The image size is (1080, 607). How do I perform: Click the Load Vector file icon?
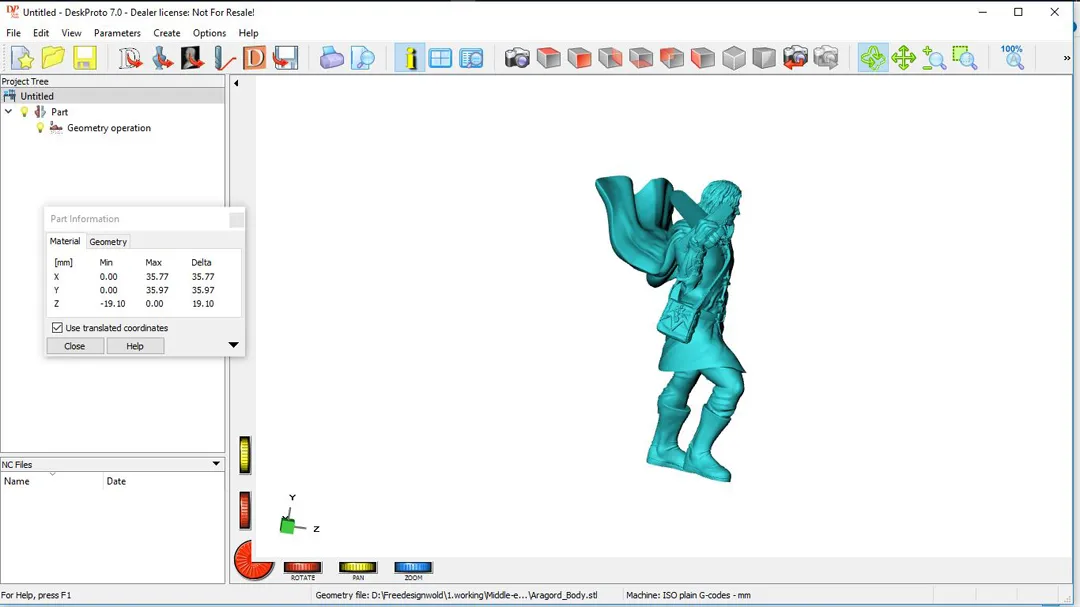coord(130,58)
